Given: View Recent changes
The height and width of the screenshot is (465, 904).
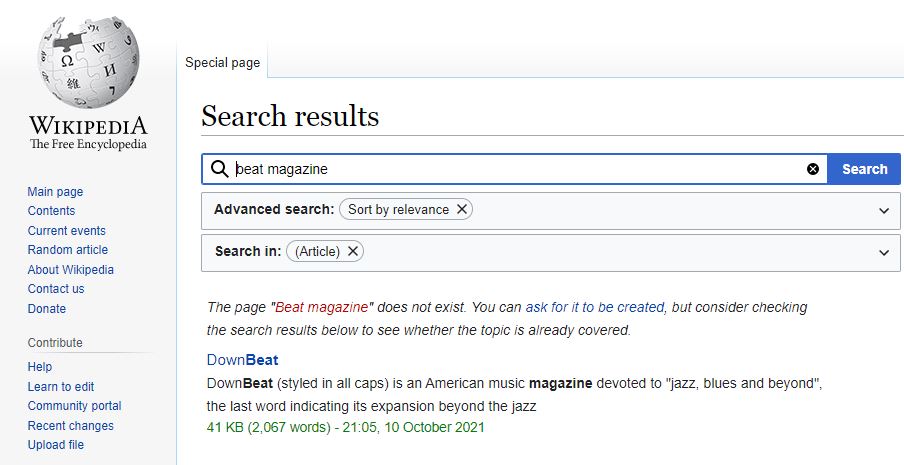Looking at the screenshot, I should coord(71,426).
